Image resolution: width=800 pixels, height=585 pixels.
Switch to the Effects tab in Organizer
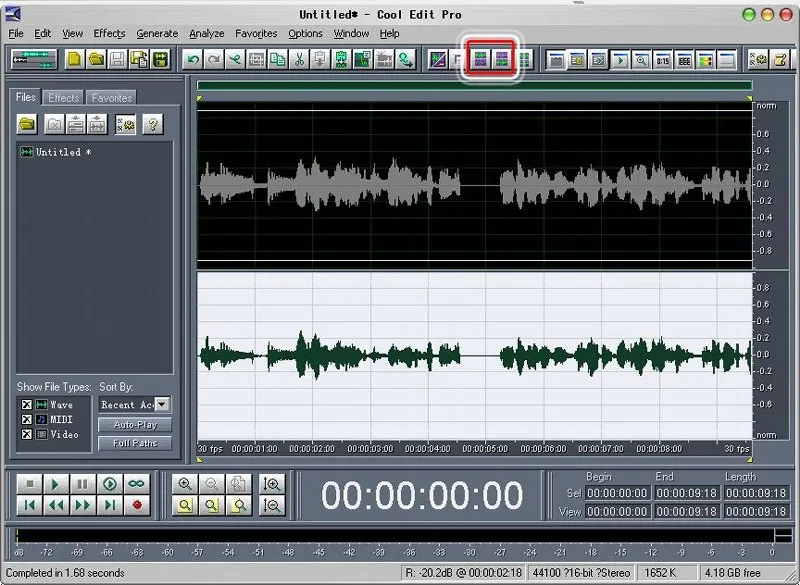pos(64,97)
